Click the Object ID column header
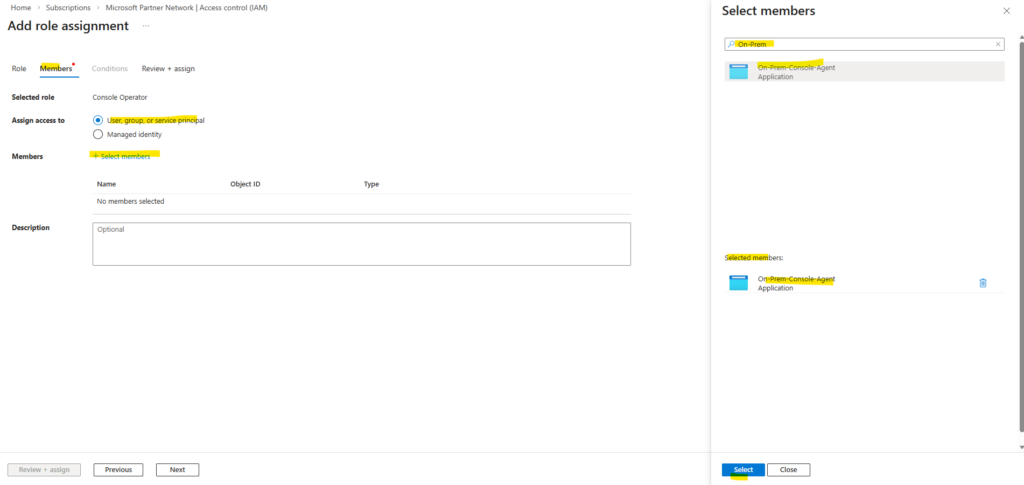 click(246, 184)
